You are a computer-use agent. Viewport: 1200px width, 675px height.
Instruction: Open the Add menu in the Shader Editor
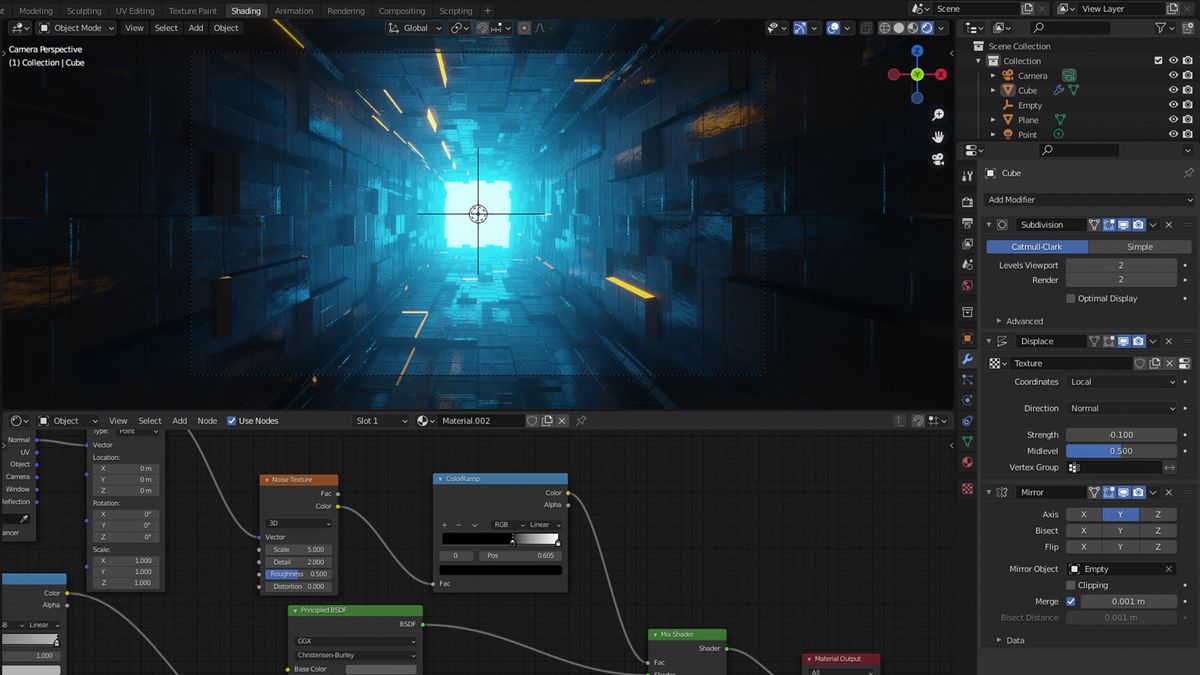pos(179,421)
